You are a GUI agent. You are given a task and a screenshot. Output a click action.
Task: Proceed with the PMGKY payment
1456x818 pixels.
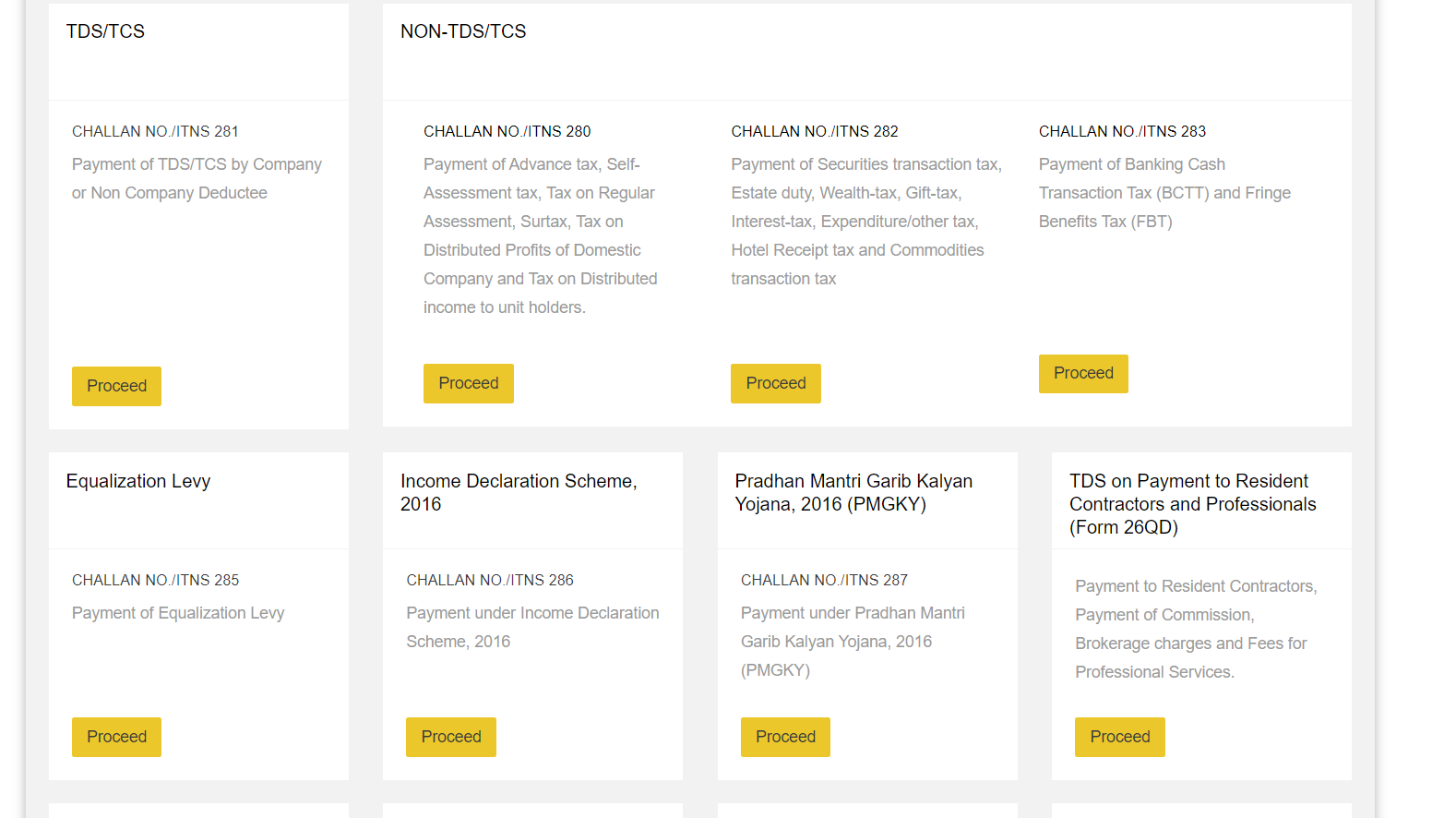coord(785,737)
